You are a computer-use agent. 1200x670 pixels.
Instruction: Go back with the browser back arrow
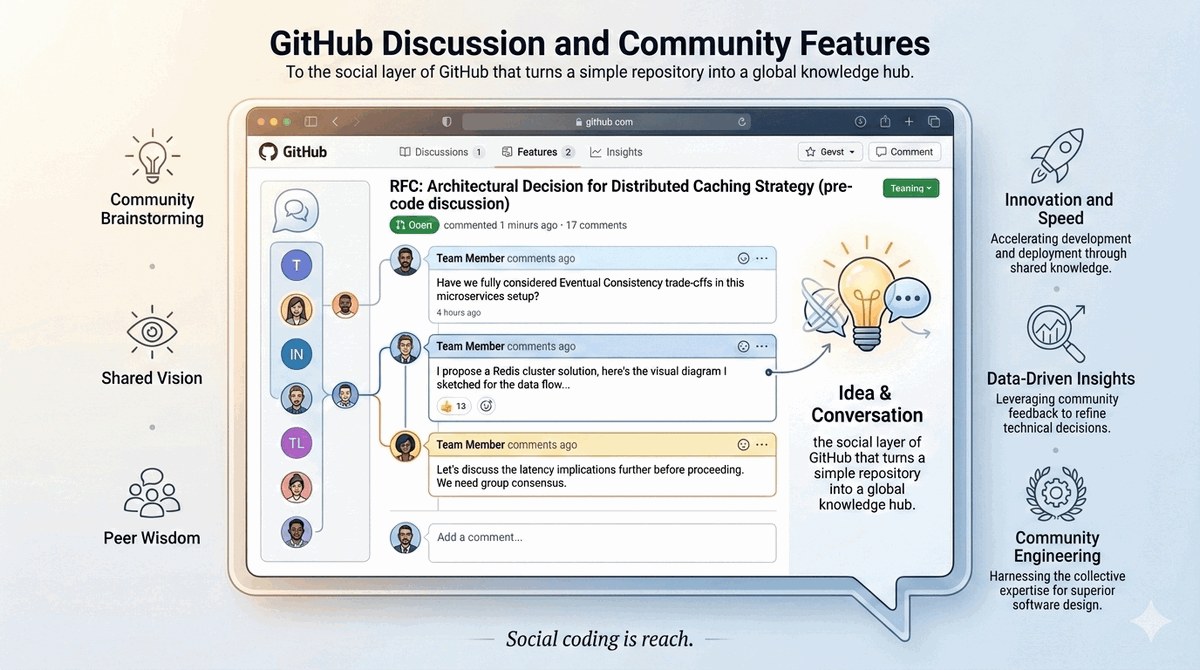[x=335, y=122]
